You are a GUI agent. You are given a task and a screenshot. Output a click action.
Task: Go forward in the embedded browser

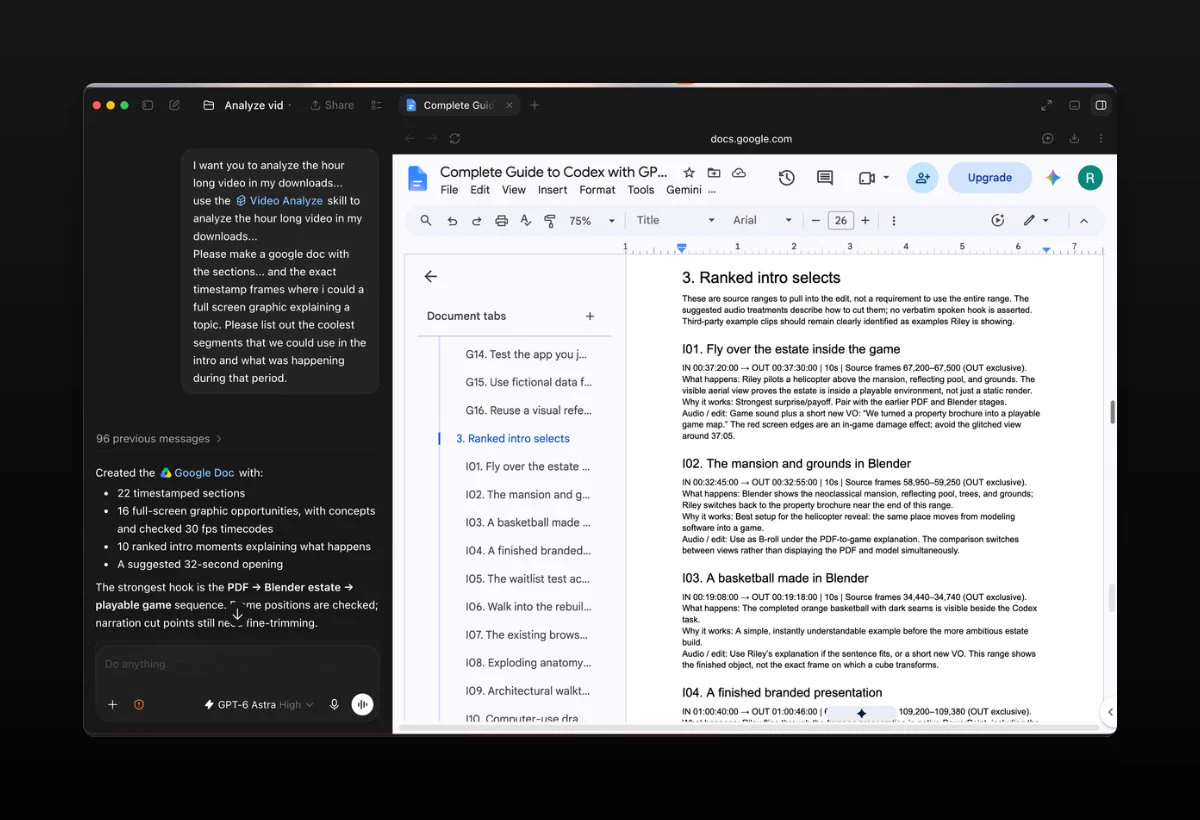[432, 138]
